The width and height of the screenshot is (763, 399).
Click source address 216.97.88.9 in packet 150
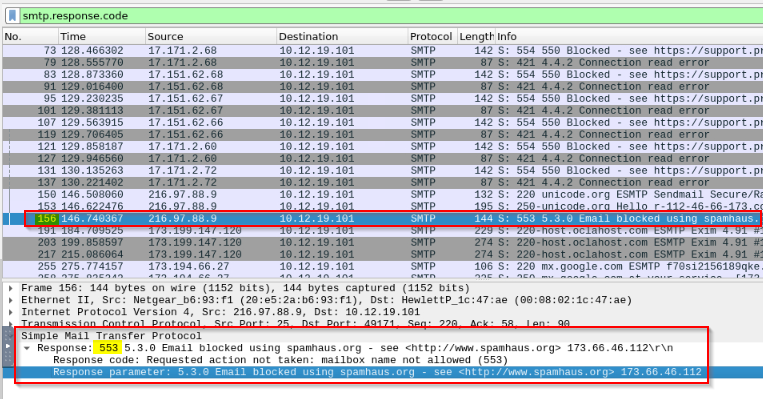click(x=182, y=195)
